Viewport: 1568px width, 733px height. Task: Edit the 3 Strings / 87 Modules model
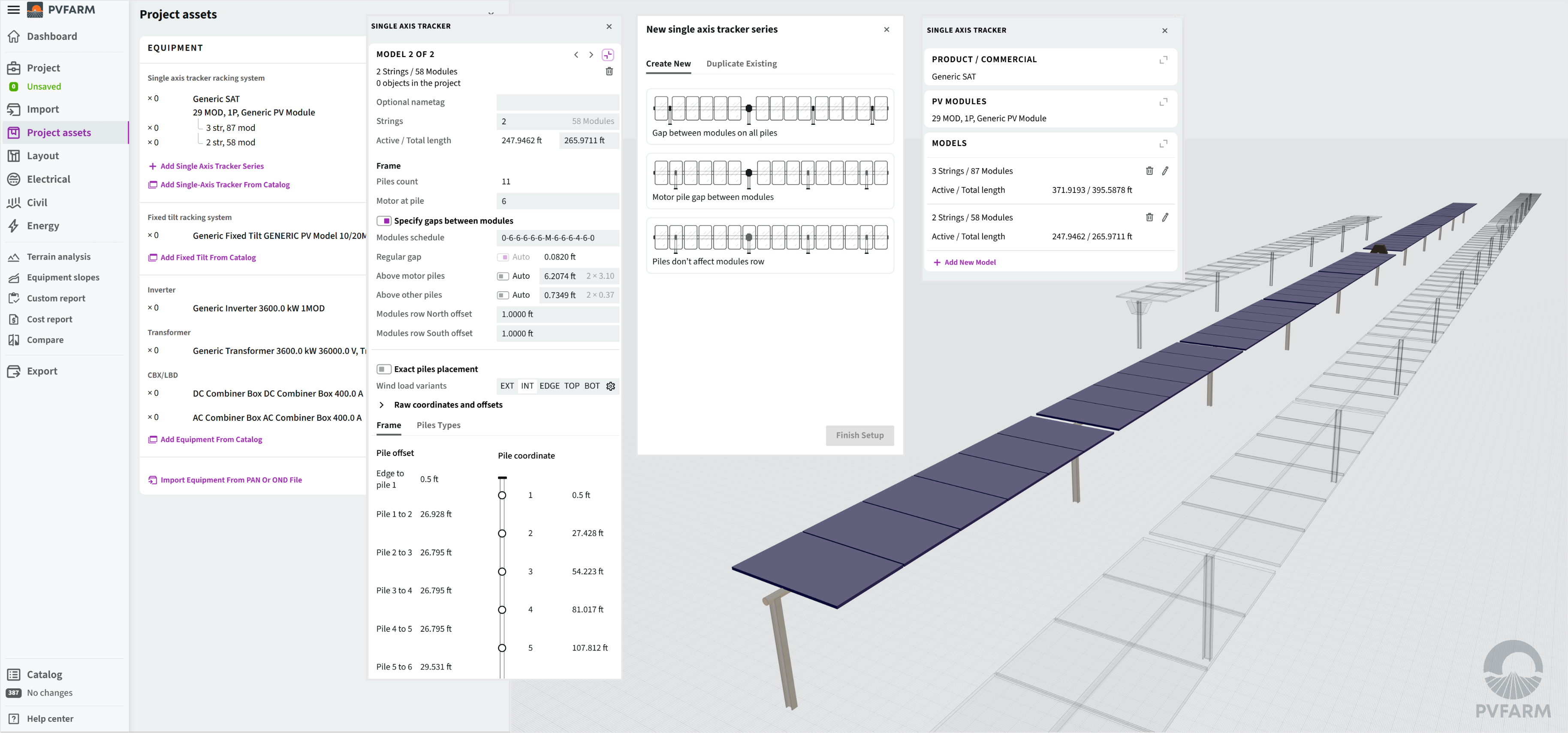pos(1165,171)
